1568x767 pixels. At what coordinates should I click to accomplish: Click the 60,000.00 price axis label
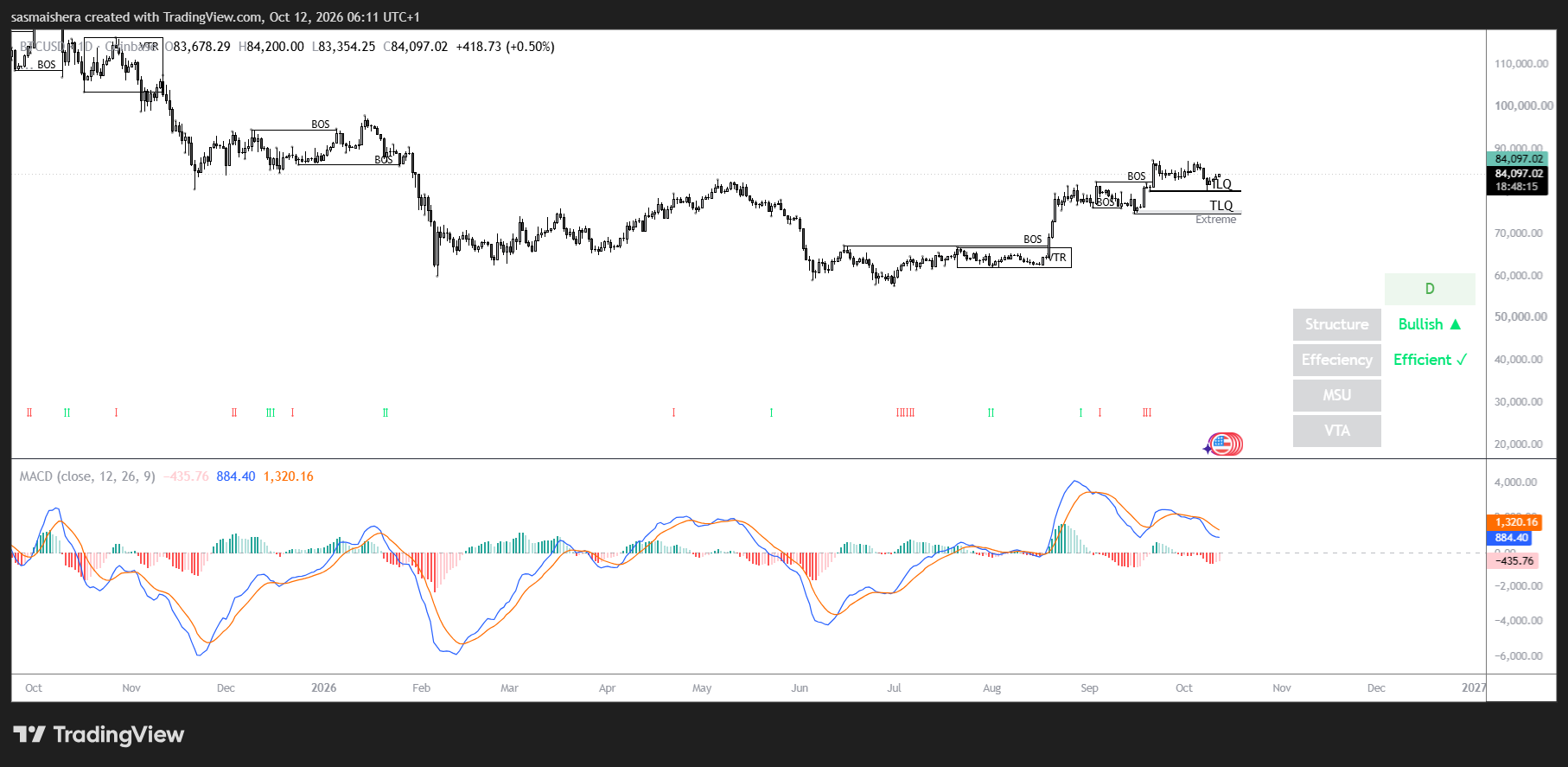point(1519,276)
